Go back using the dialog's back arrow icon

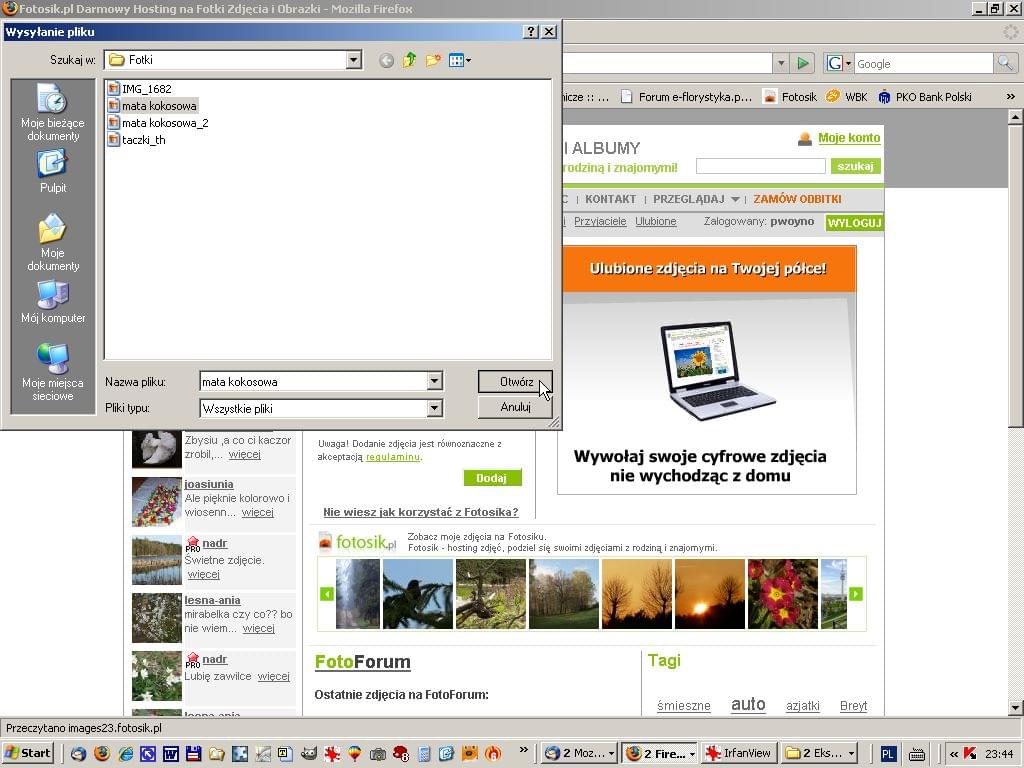pos(386,61)
